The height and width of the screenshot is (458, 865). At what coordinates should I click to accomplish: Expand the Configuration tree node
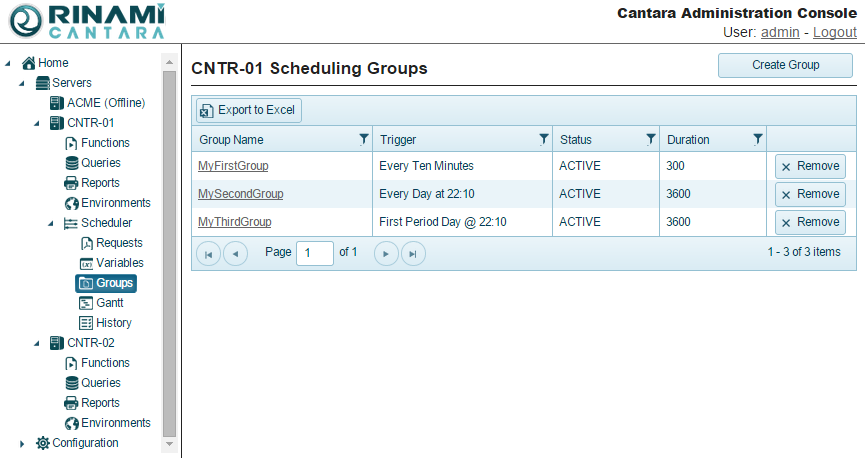click(23, 443)
